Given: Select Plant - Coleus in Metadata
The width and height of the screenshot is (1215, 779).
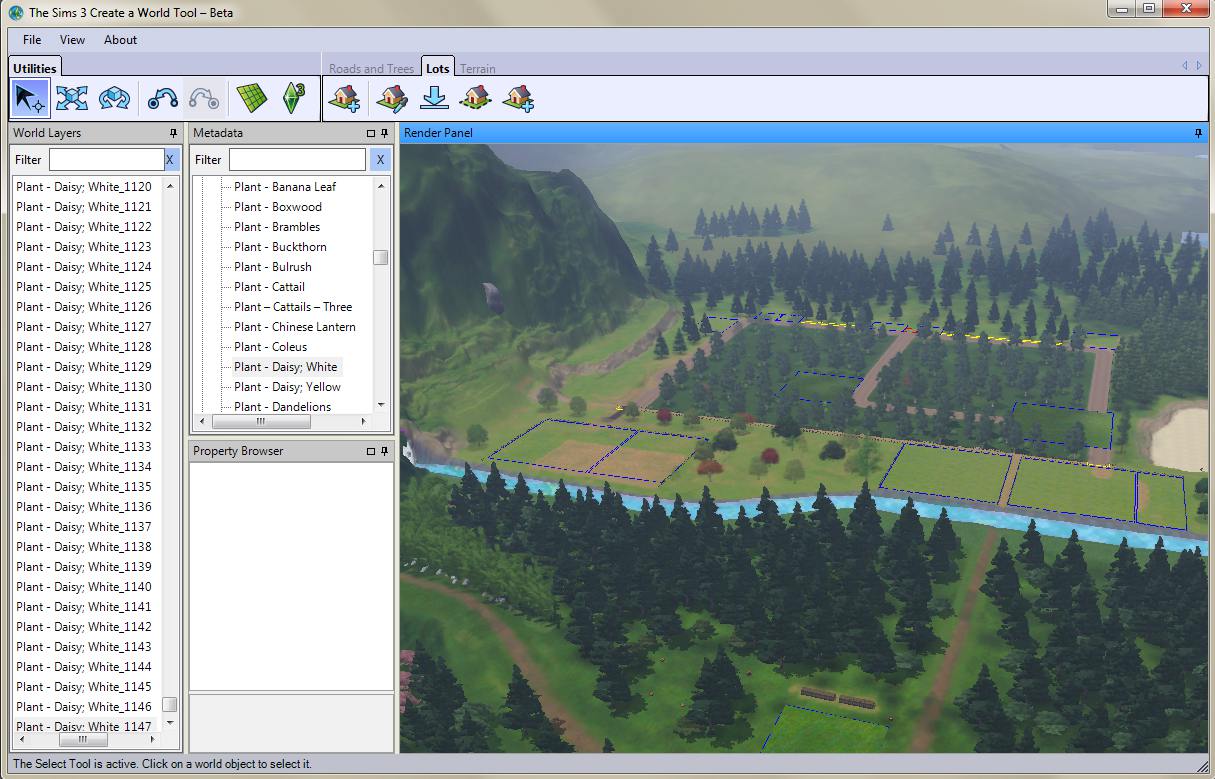Looking at the screenshot, I should coord(271,347).
